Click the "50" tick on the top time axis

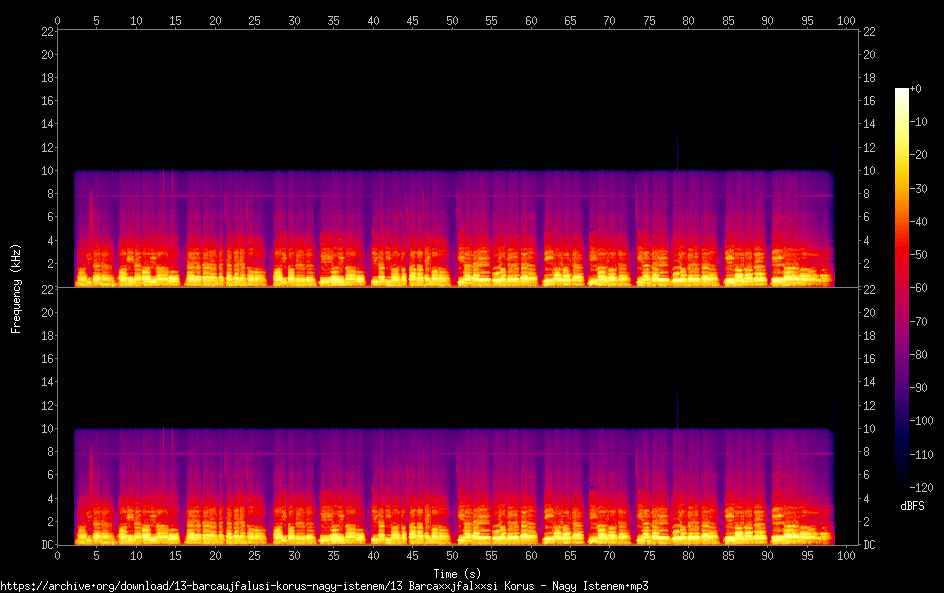point(452,20)
